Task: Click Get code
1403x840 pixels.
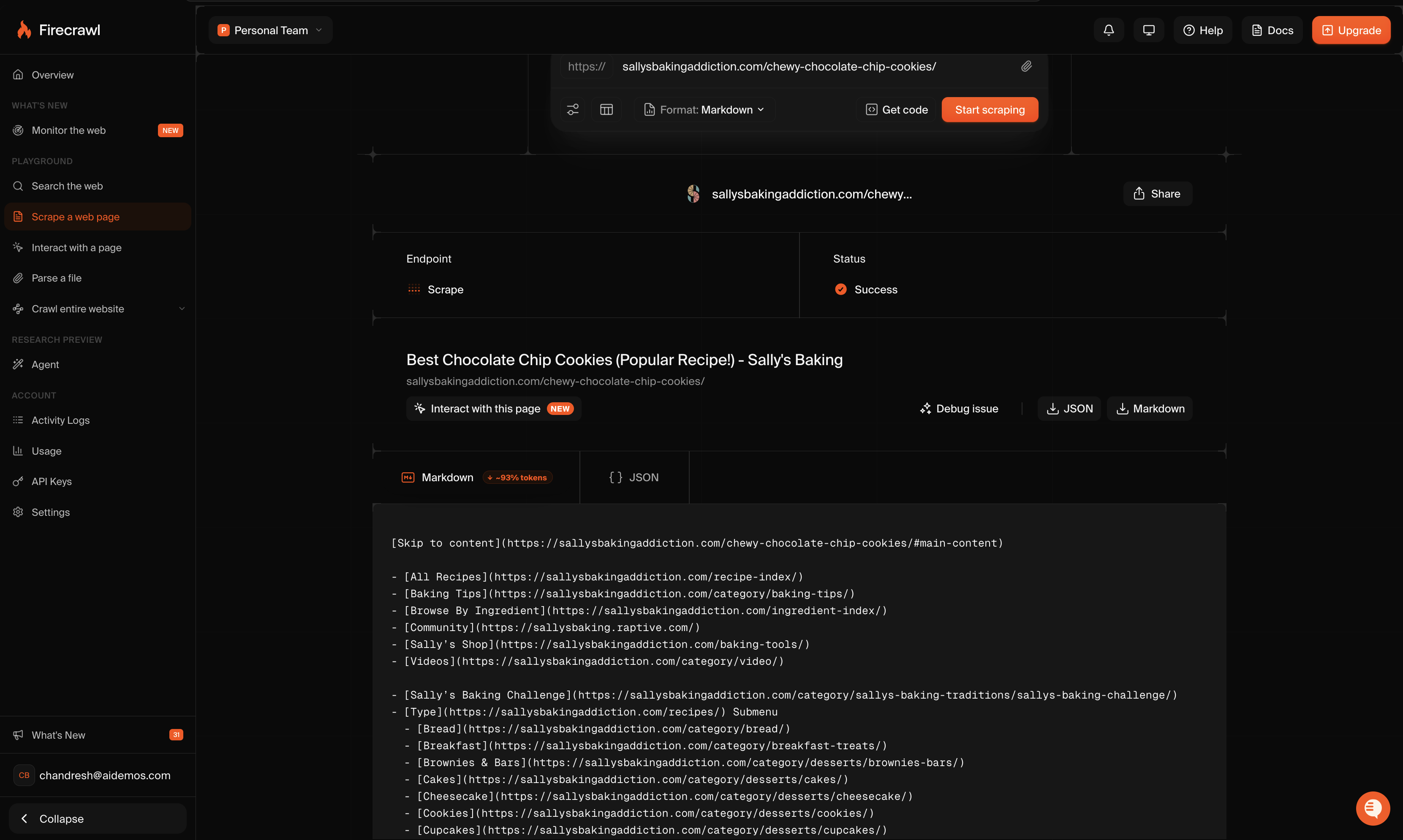Action: click(x=897, y=109)
